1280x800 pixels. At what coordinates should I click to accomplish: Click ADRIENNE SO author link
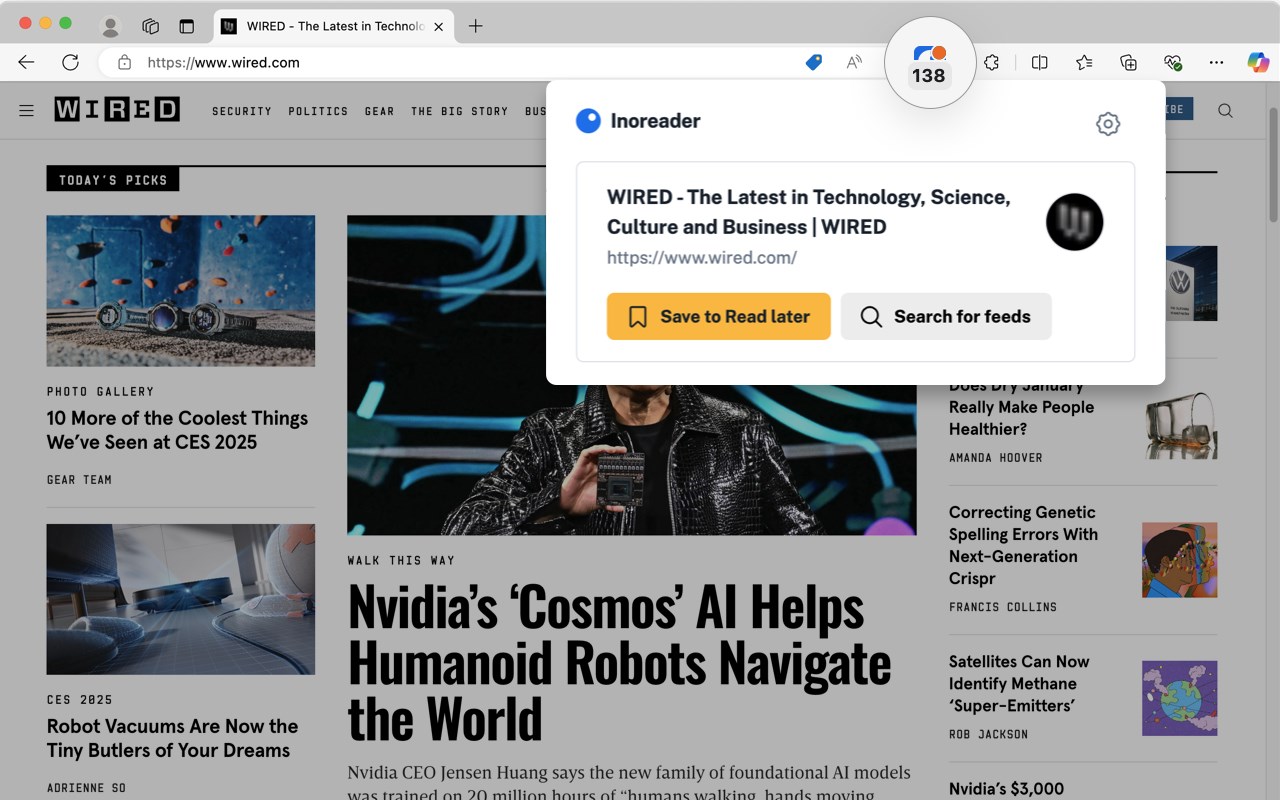click(x=86, y=788)
